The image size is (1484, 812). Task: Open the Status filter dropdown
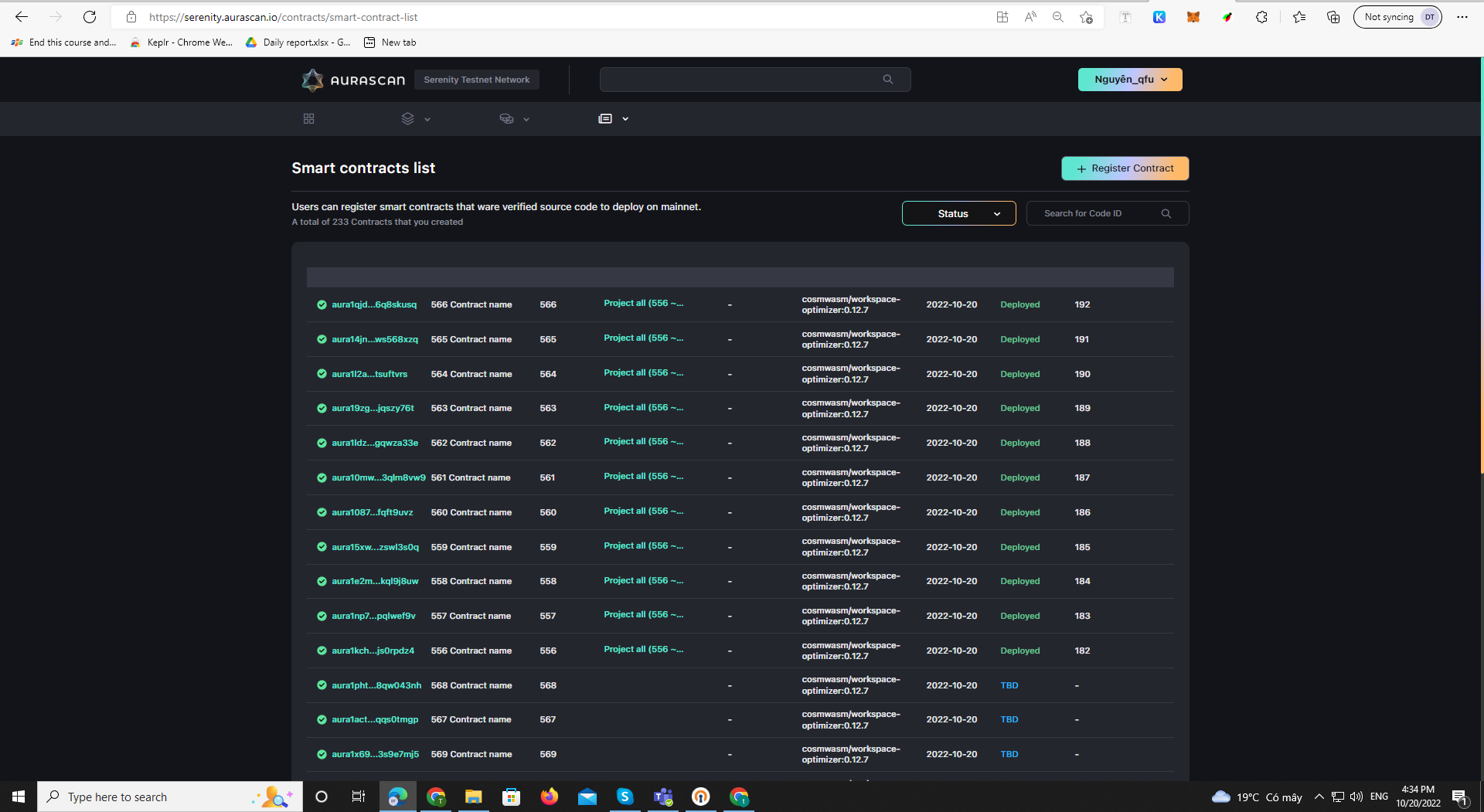pyautogui.click(x=958, y=213)
